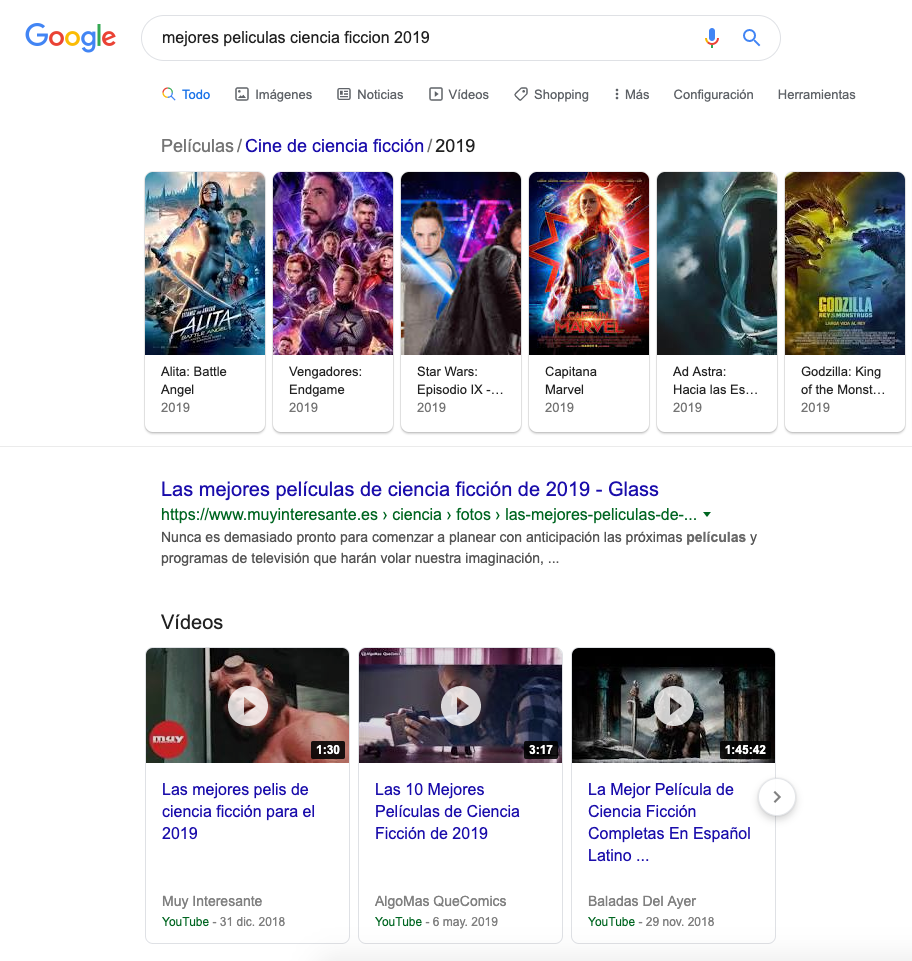
Task: Play the 'Las mejores pelis' video
Action: pos(247,705)
